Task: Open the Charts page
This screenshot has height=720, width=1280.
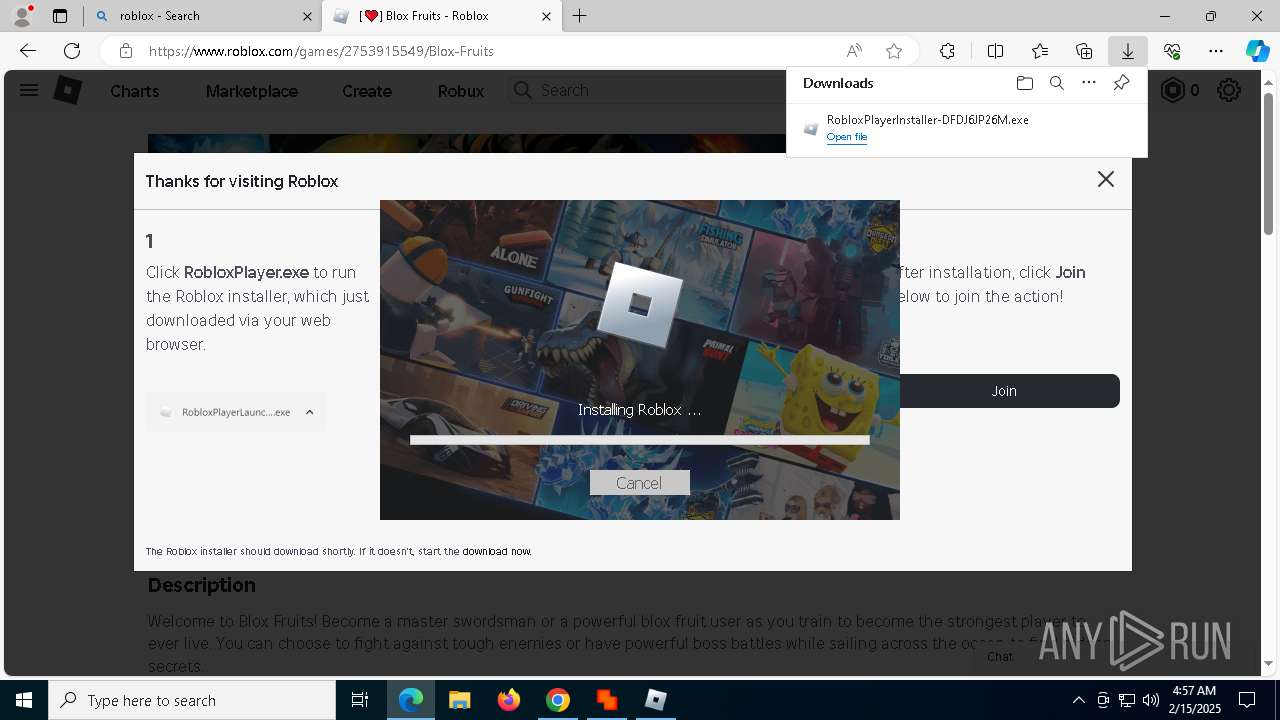Action: 135,91
